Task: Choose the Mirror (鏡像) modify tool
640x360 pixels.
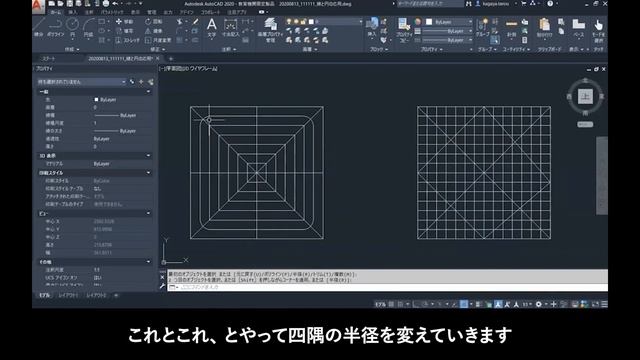Action: [153, 31]
